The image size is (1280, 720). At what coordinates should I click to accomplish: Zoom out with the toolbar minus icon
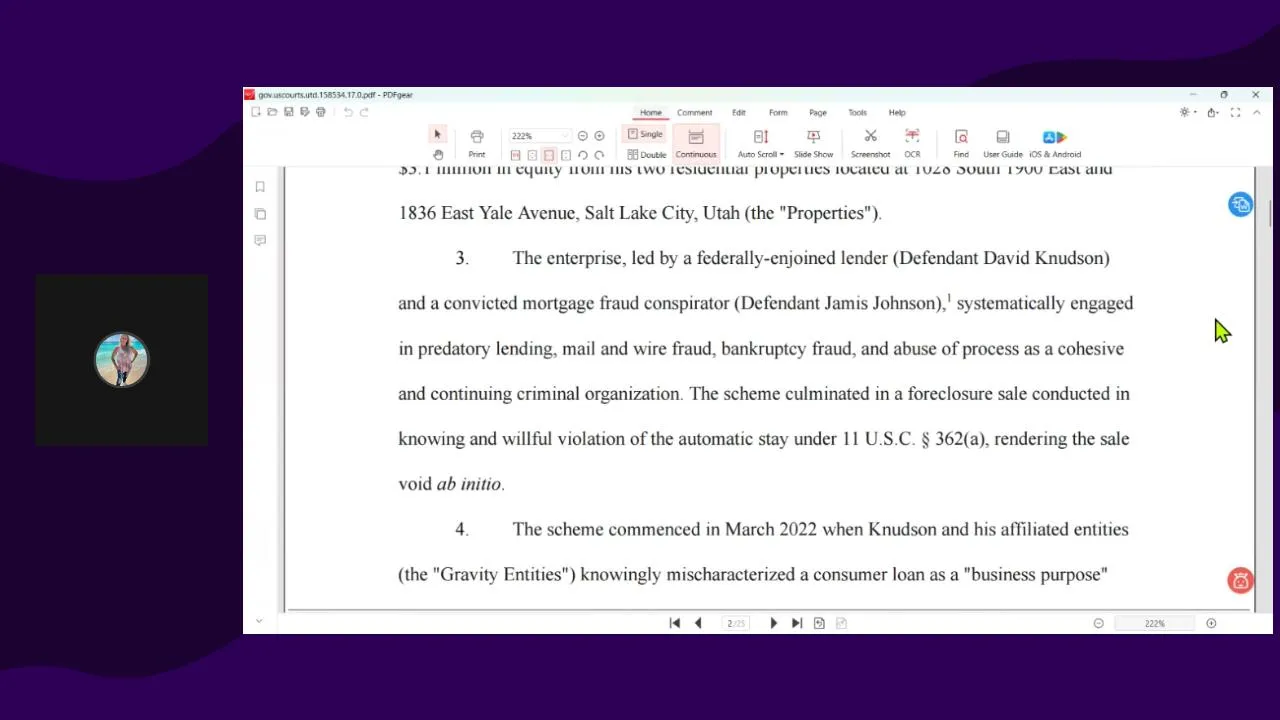pos(583,136)
